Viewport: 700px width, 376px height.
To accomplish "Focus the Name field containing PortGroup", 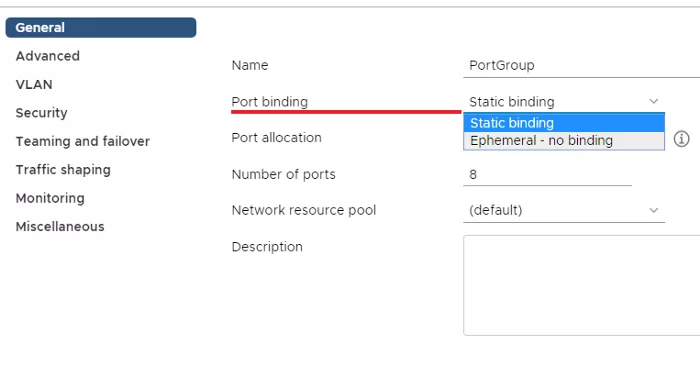I will click(x=581, y=66).
